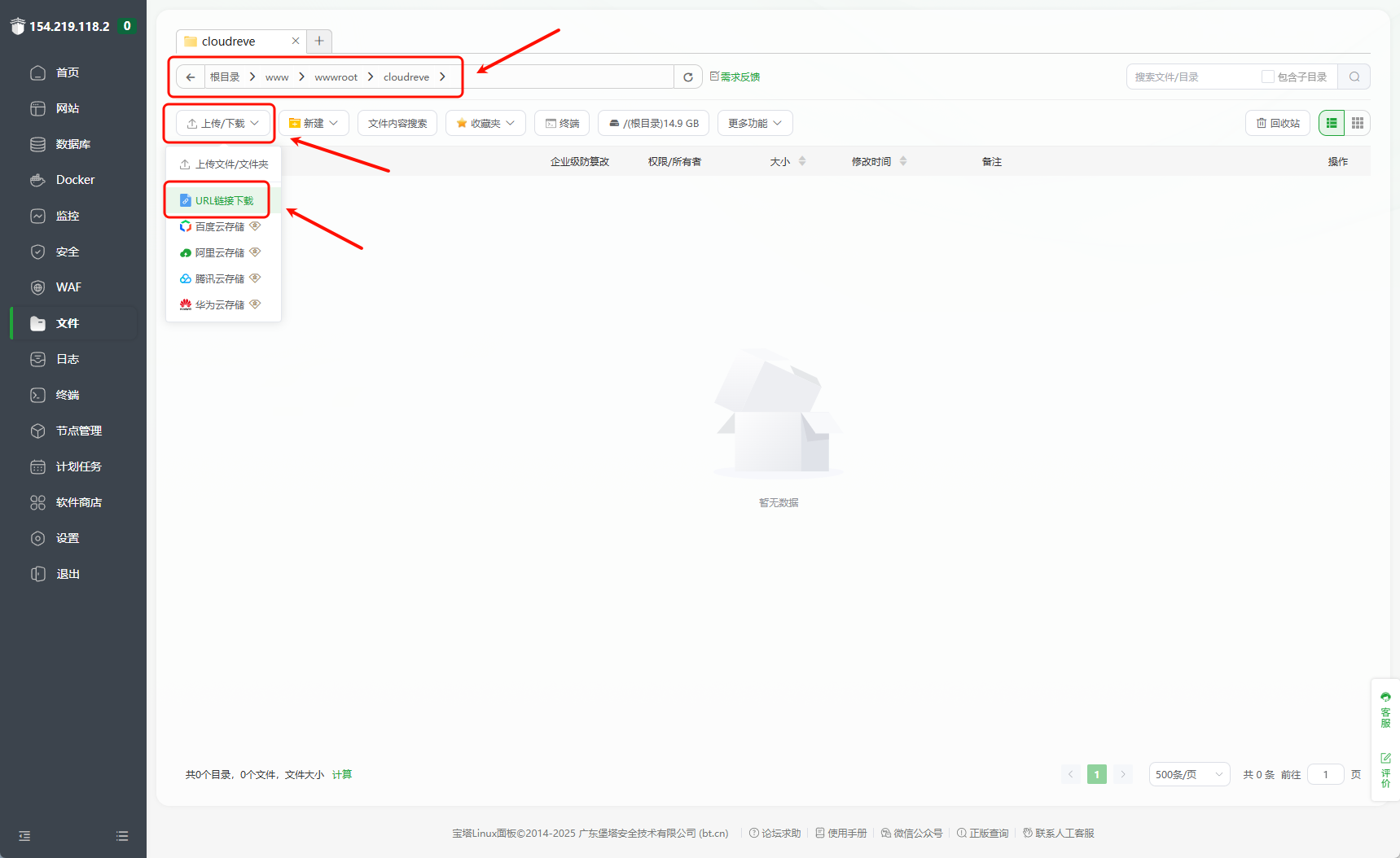
Task: Open Docker from the sidebar
Action: coord(75,180)
